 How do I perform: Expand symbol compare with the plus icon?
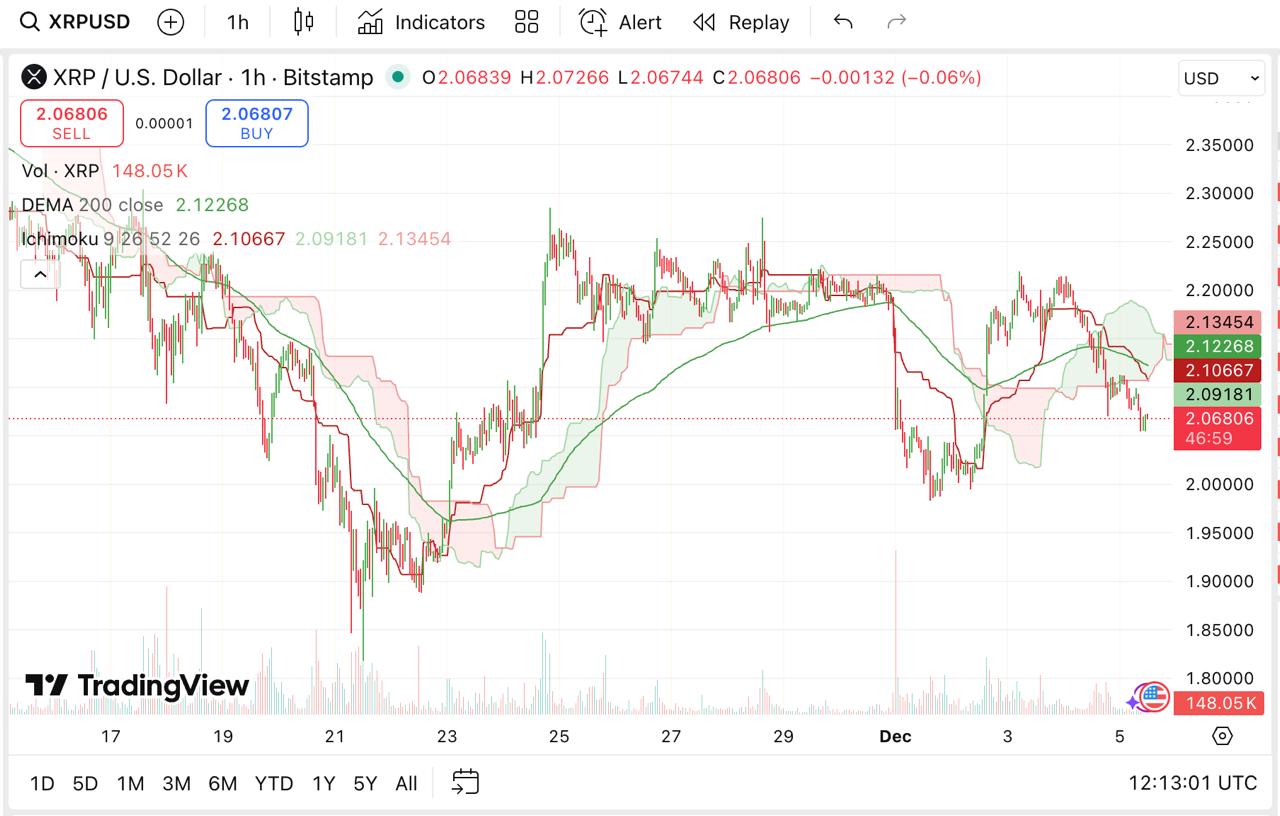click(170, 21)
